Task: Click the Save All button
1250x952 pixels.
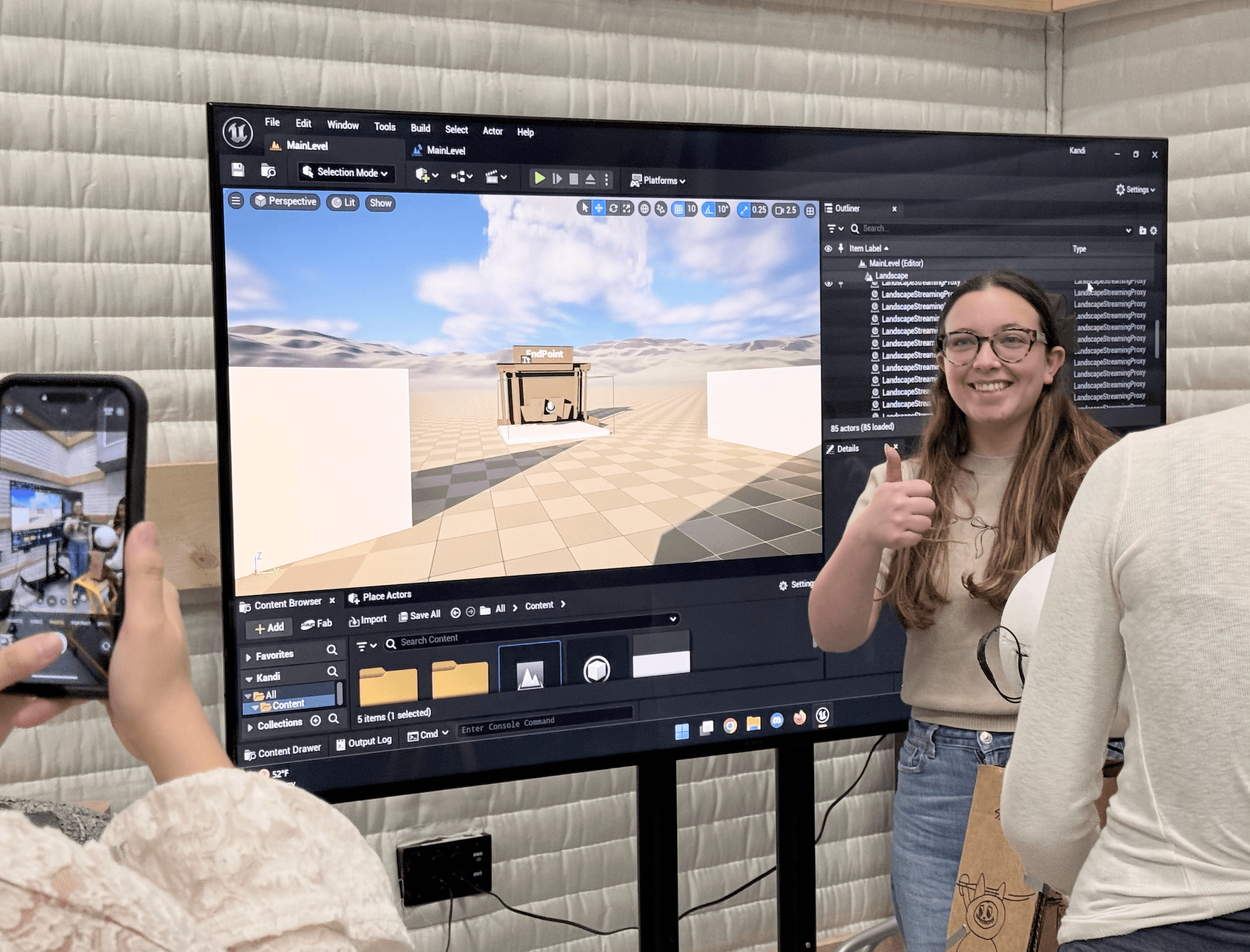Action: click(x=420, y=615)
